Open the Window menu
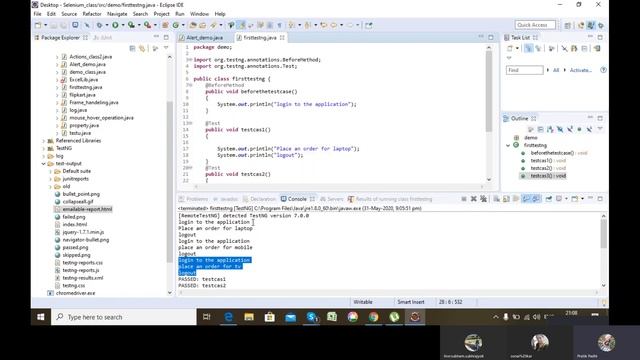This screenshot has width=640, height=360. (x=199, y=14)
